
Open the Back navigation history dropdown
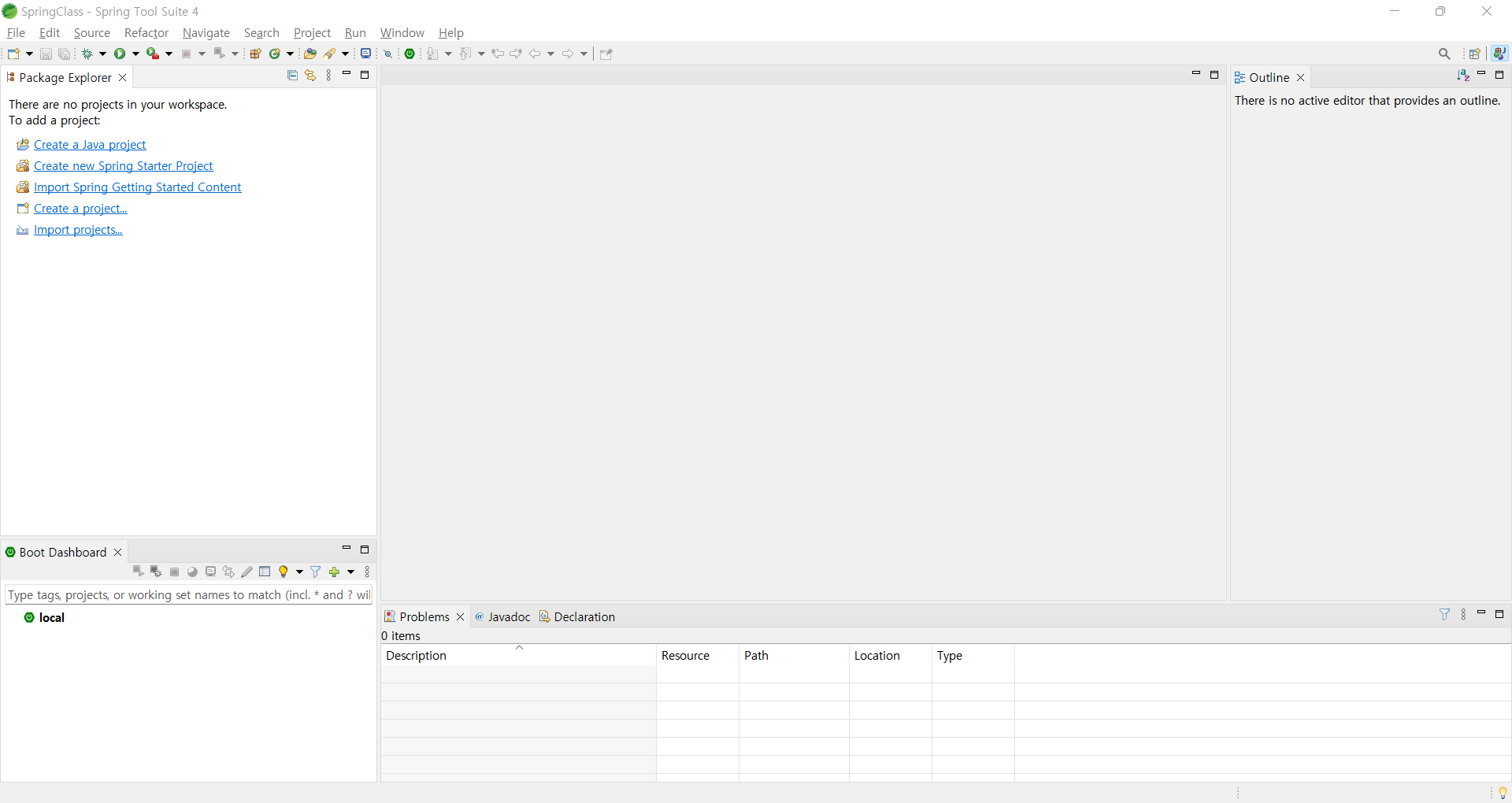click(550, 54)
